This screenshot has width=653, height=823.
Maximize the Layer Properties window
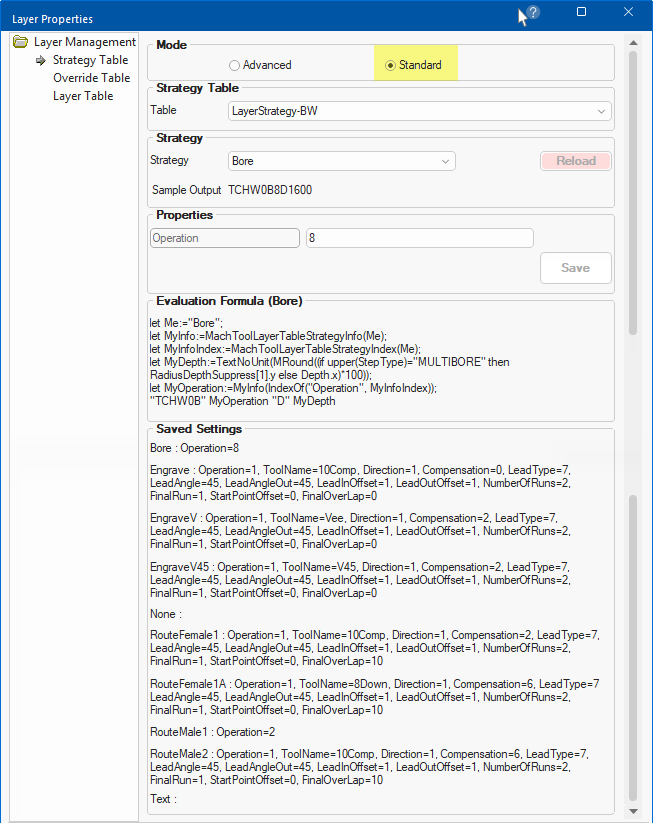pyautogui.click(x=582, y=13)
